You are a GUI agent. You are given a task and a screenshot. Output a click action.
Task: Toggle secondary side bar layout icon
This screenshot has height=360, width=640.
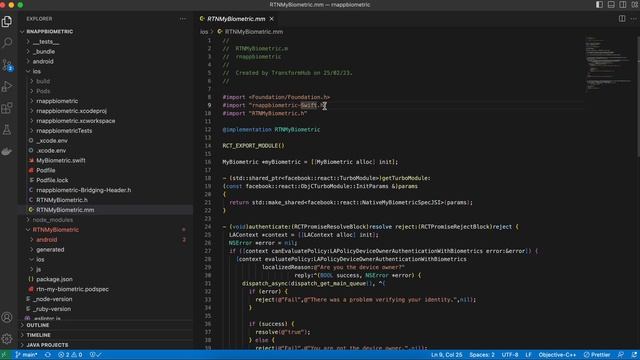click(622, 4)
